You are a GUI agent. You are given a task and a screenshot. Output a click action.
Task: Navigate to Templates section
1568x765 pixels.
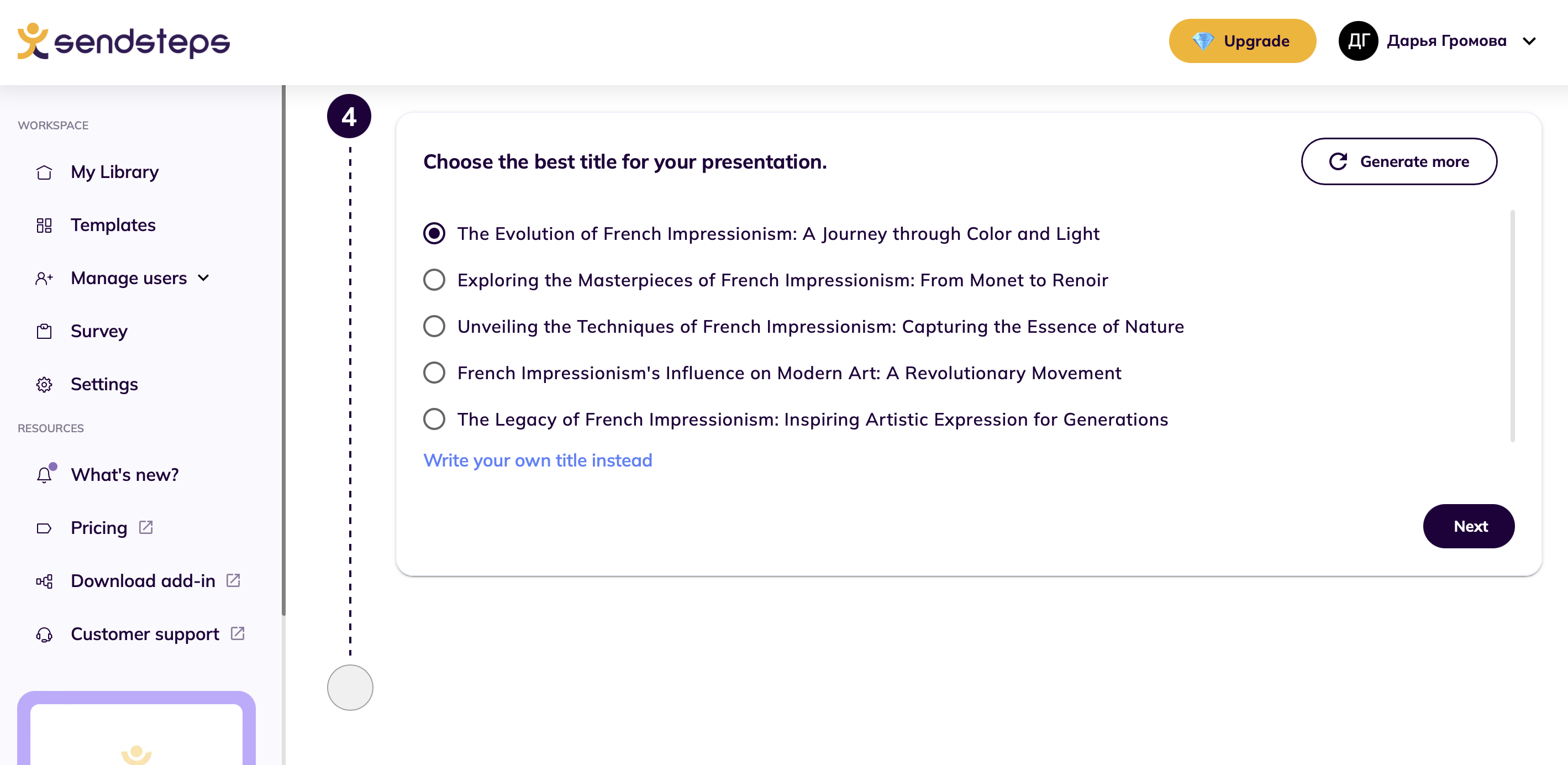point(113,225)
